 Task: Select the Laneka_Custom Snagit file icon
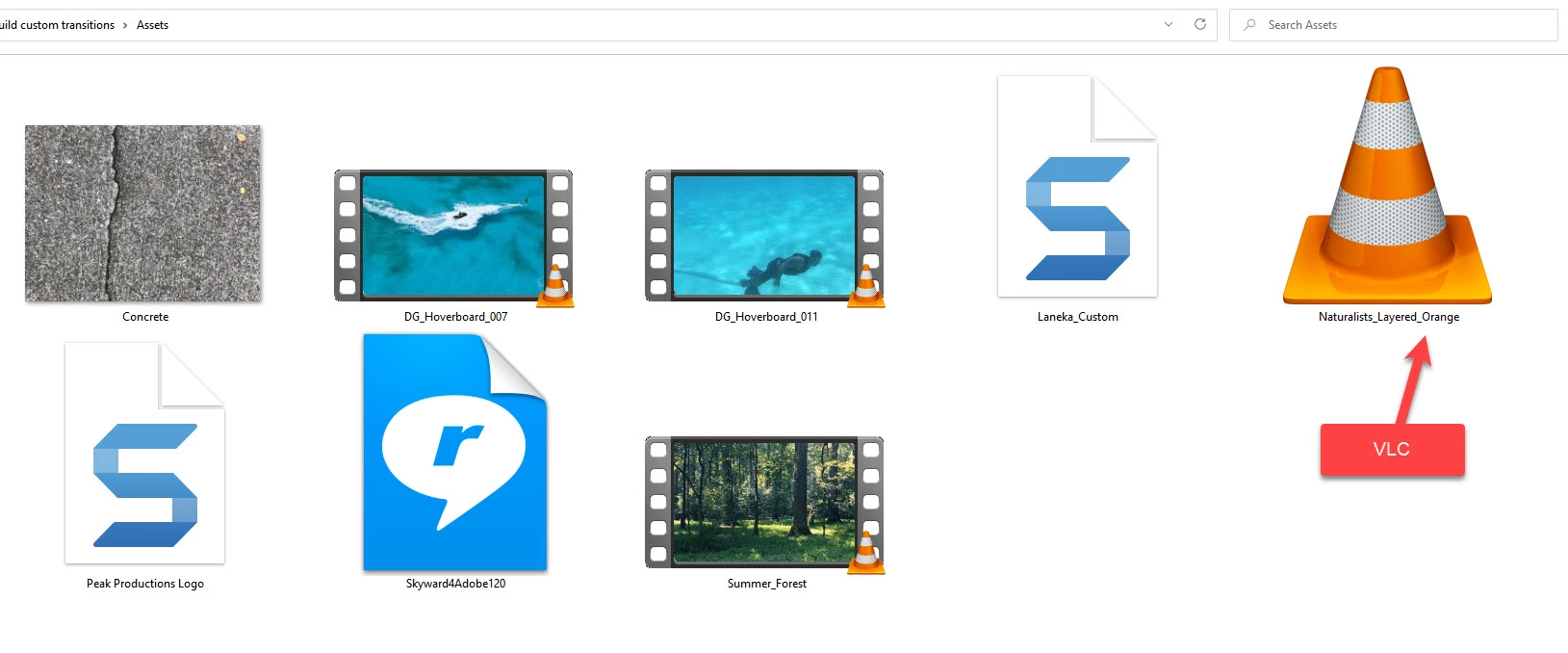[x=1077, y=186]
